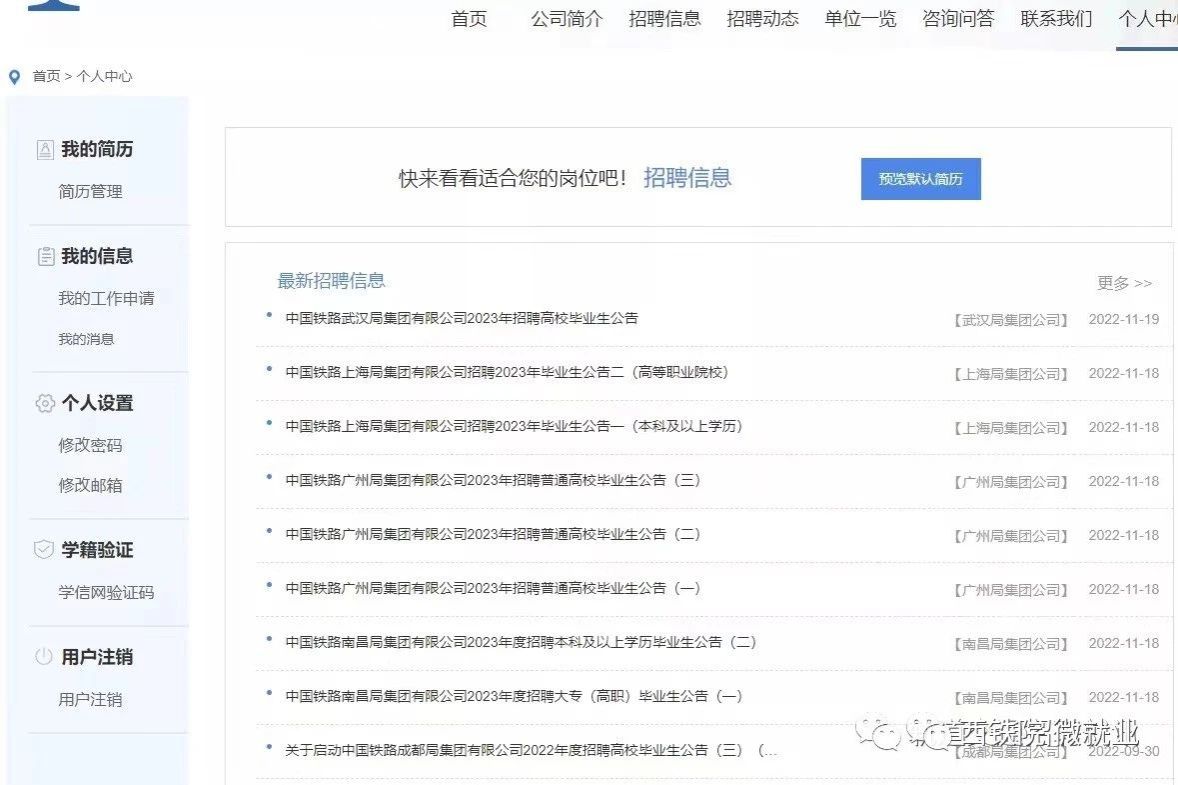Image resolution: width=1178 pixels, height=785 pixels.
Task: Open 我的消息 in the sidebar
Action: pos(86,339)
